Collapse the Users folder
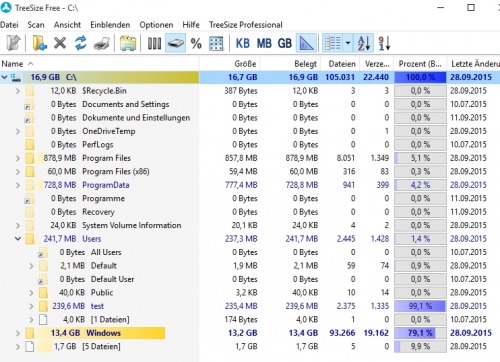This screenshot has height=362, width=500. click(x=18, y=239)
